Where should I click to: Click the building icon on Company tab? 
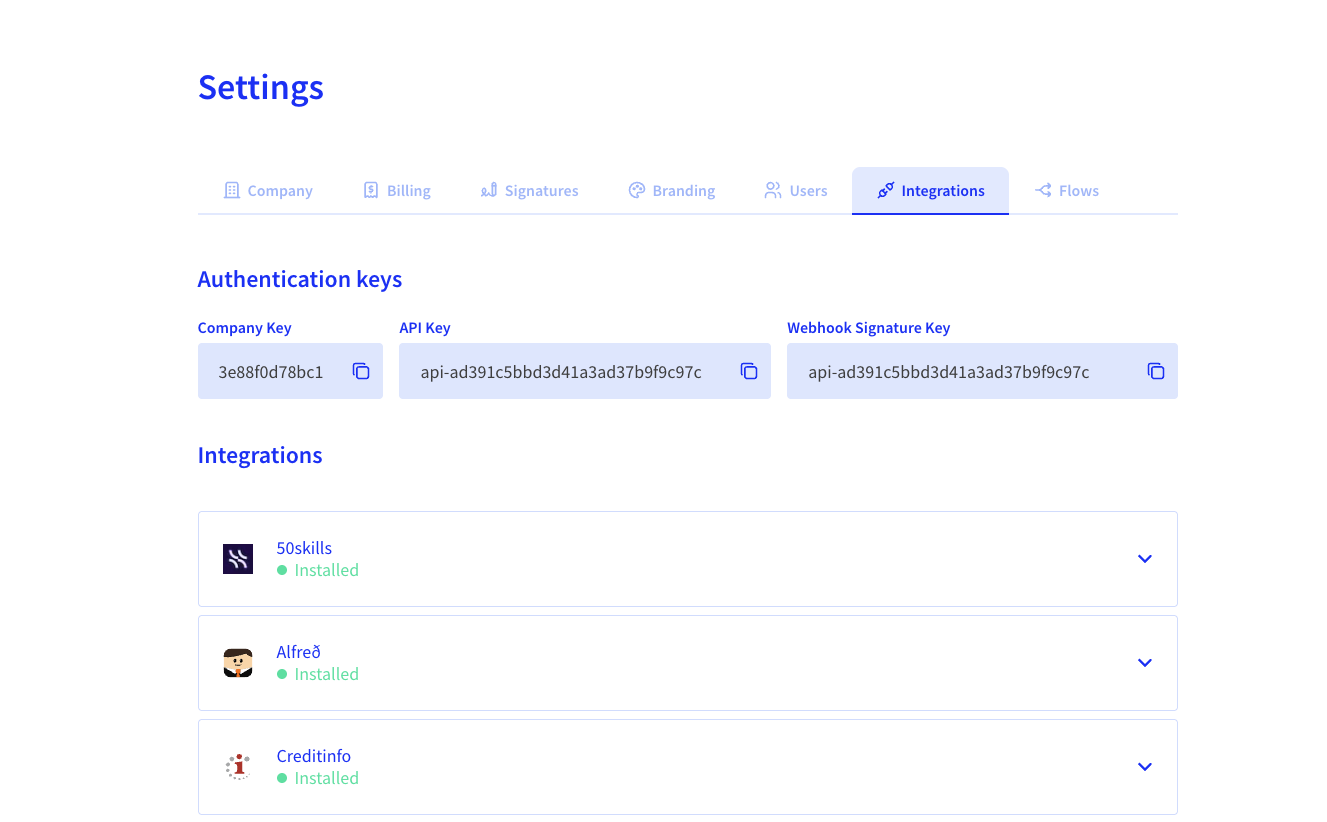click(232, 190)
